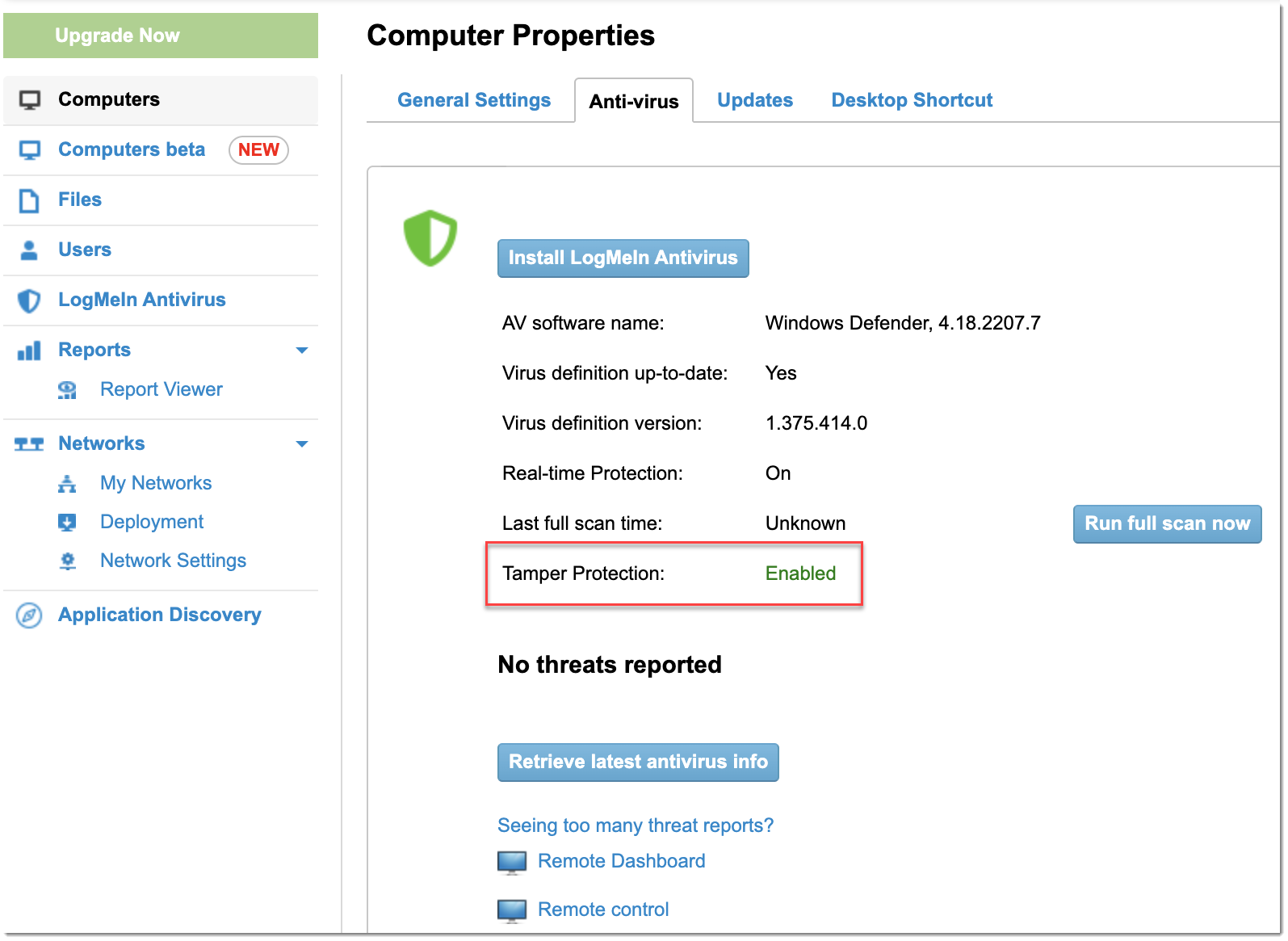Click the Enabled Tamper Protection status
Image resolution: width=1288 pixels, height=941 pixels.
800,573
